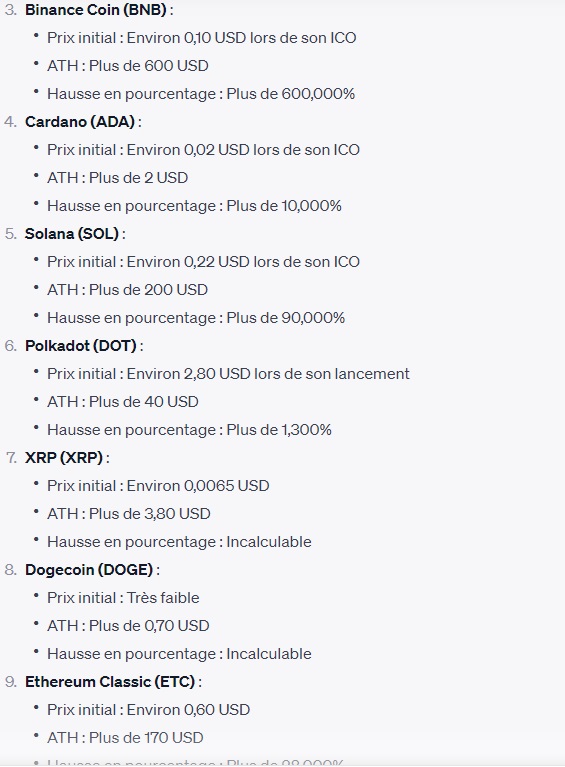This screenshot has height=767, width=565.
Task: Select 'Environ 0,02 USD lors de son ICO'
Action: 243,150
